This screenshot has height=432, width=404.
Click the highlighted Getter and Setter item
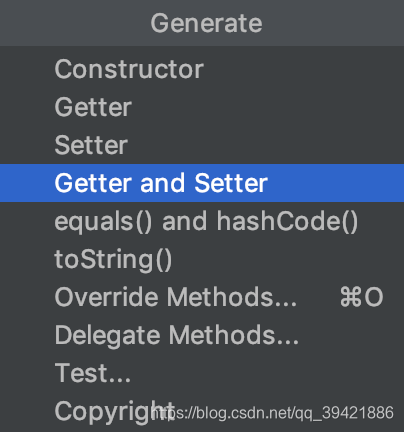tap(202, 183)
